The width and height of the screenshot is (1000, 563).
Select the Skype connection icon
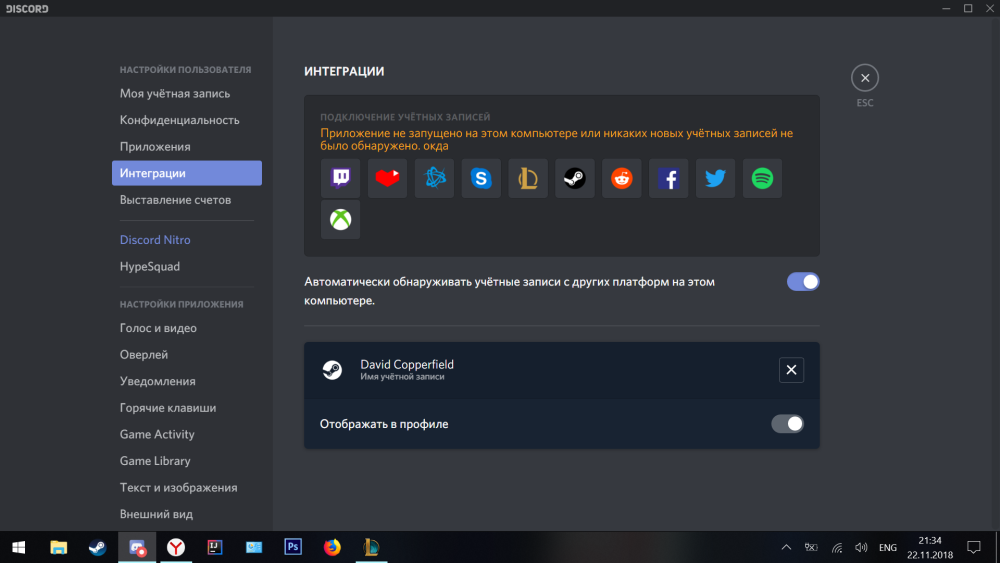point(481,179)
